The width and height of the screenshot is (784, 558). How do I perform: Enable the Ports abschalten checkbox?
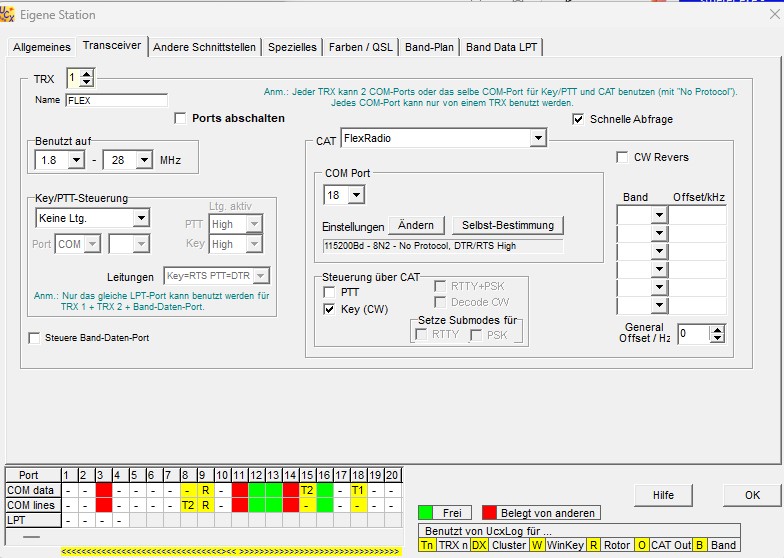180,118
